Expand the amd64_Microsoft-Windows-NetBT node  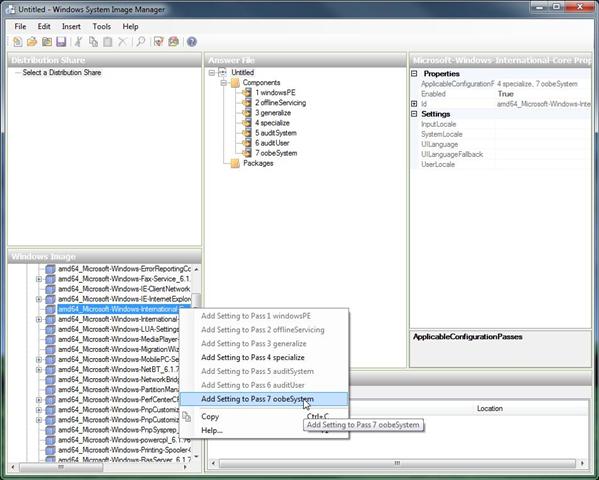click(39, 369)
